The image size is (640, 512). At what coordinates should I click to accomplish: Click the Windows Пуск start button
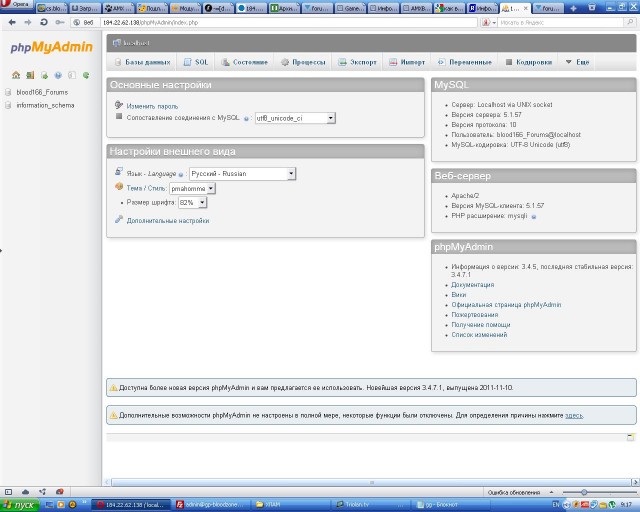(x=19, y=505)
